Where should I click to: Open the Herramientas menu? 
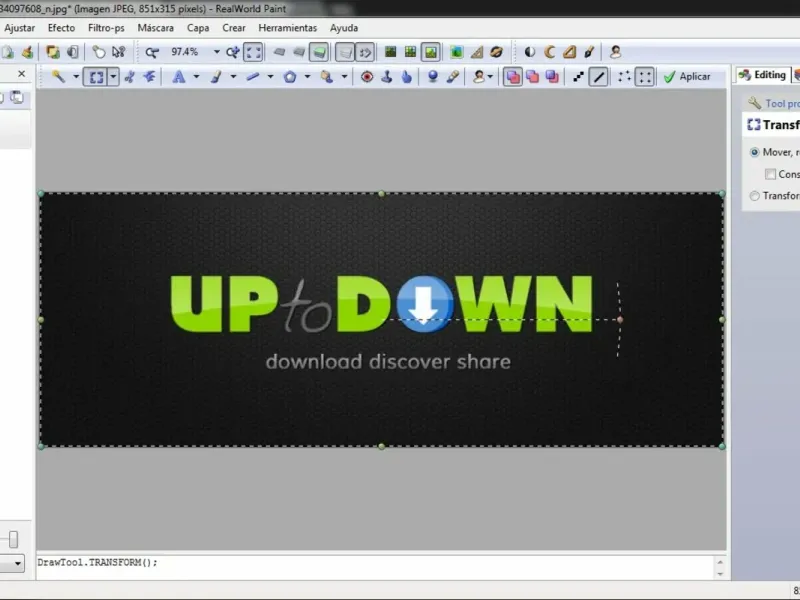click(x=288, y=28)
